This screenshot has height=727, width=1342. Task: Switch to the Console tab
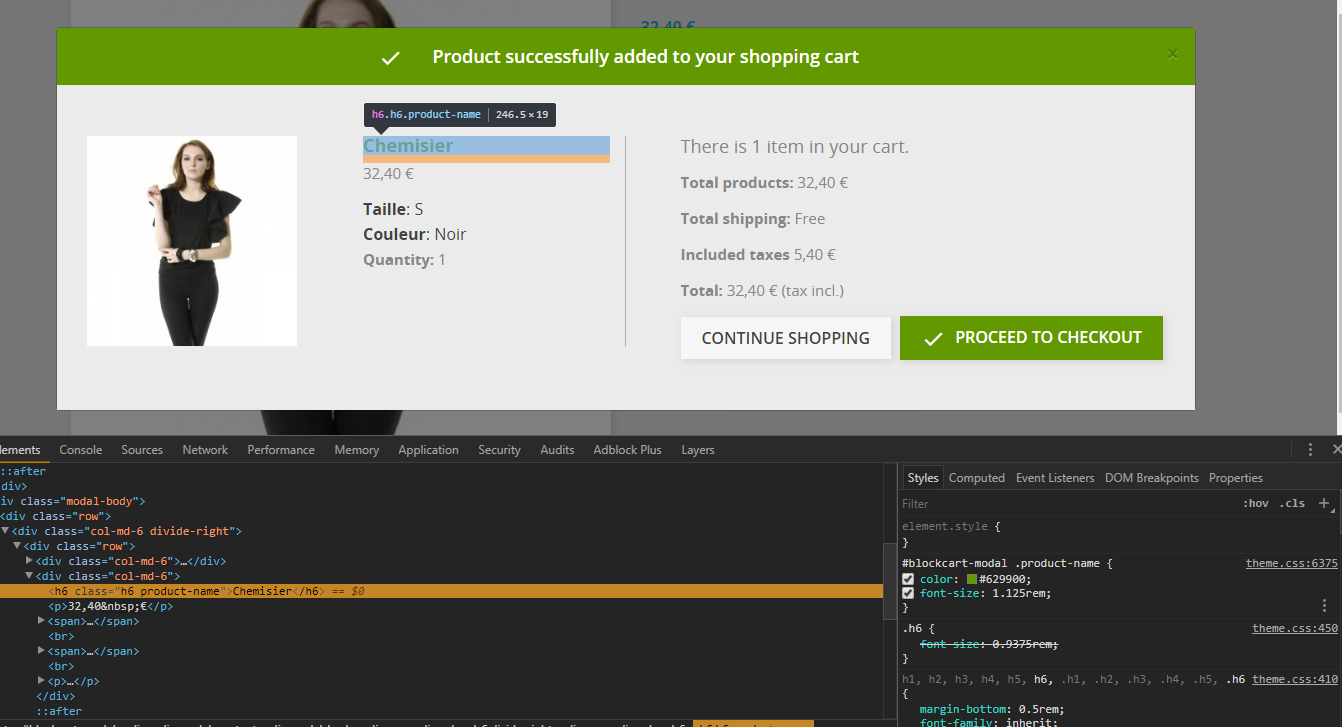[x=81, y=450]
